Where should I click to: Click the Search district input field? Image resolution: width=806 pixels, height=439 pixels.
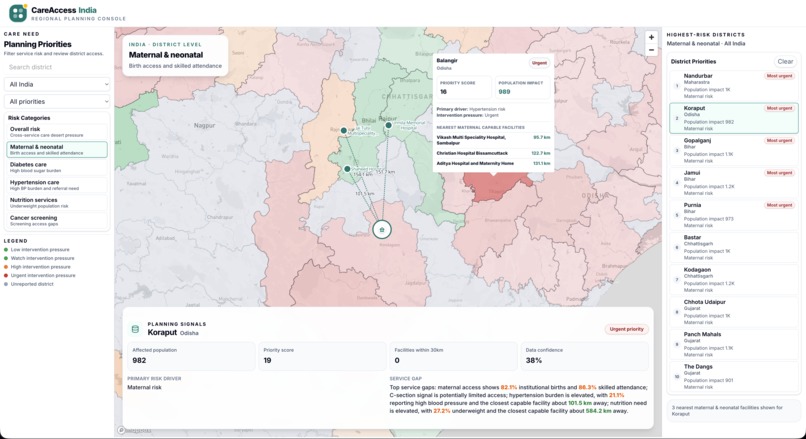coord(57,67)
